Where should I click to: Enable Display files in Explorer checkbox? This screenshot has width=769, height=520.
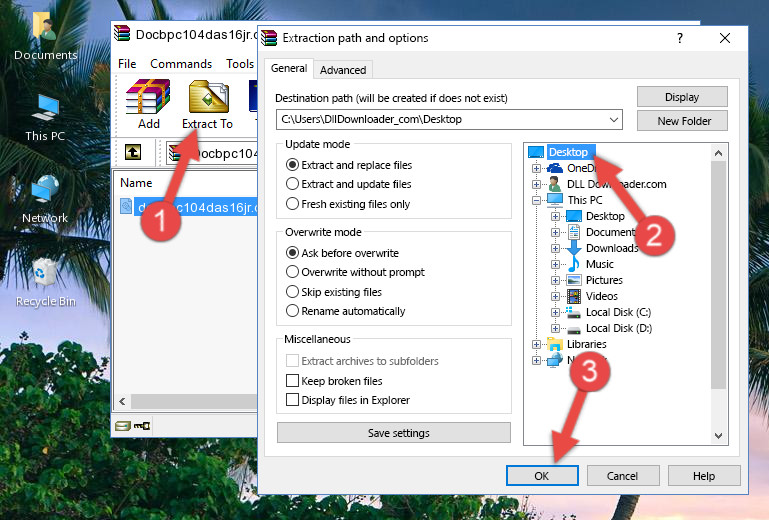(292, 400)
